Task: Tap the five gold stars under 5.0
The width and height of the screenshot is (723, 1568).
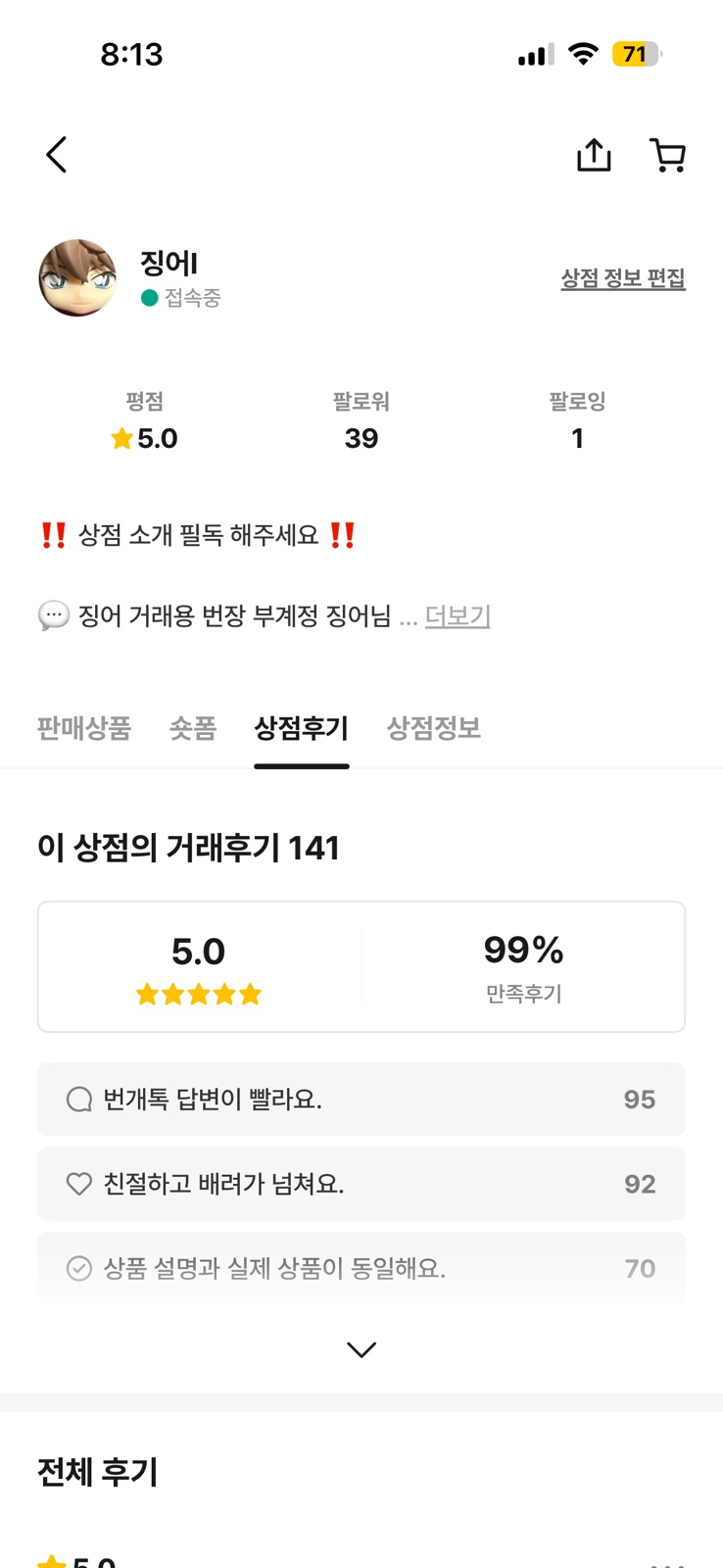Action: (199, 995)
